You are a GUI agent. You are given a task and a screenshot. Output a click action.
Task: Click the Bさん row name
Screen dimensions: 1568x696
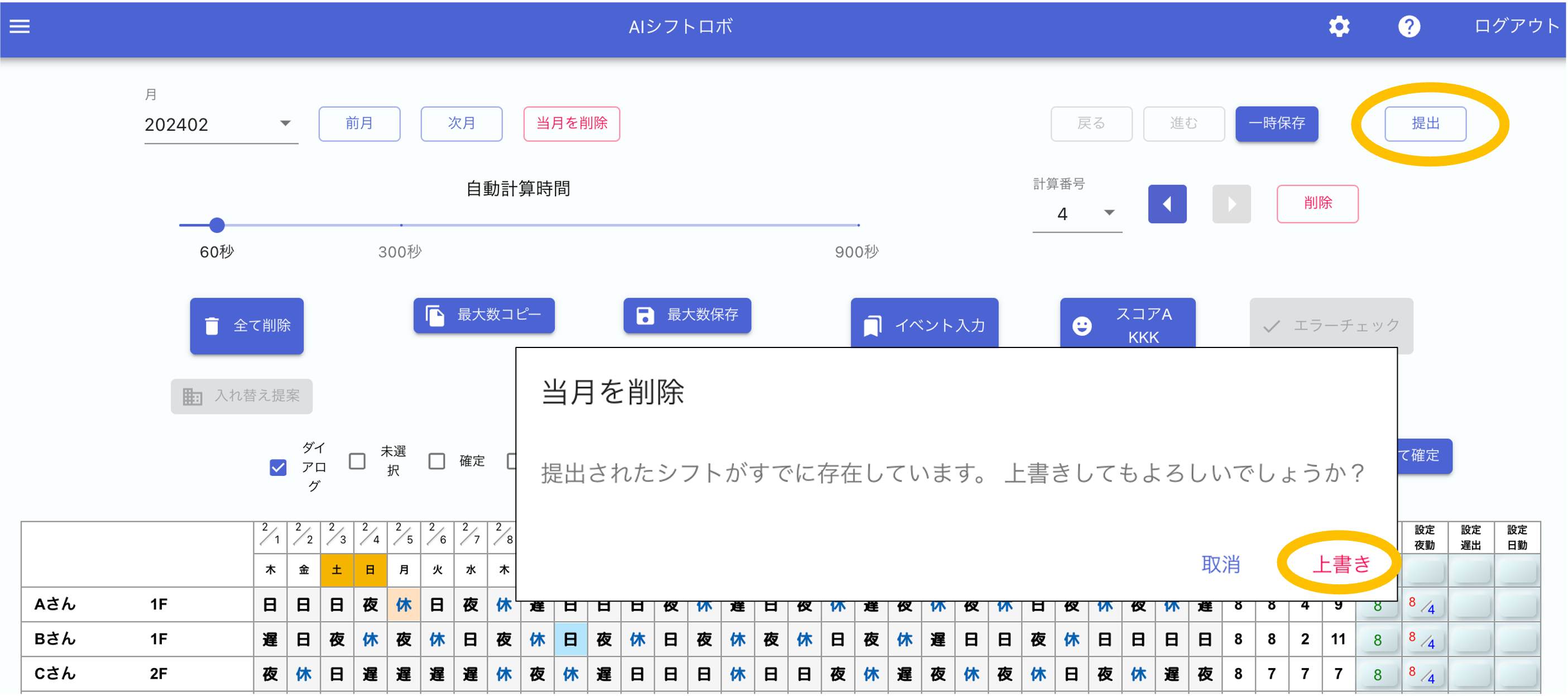55,640
